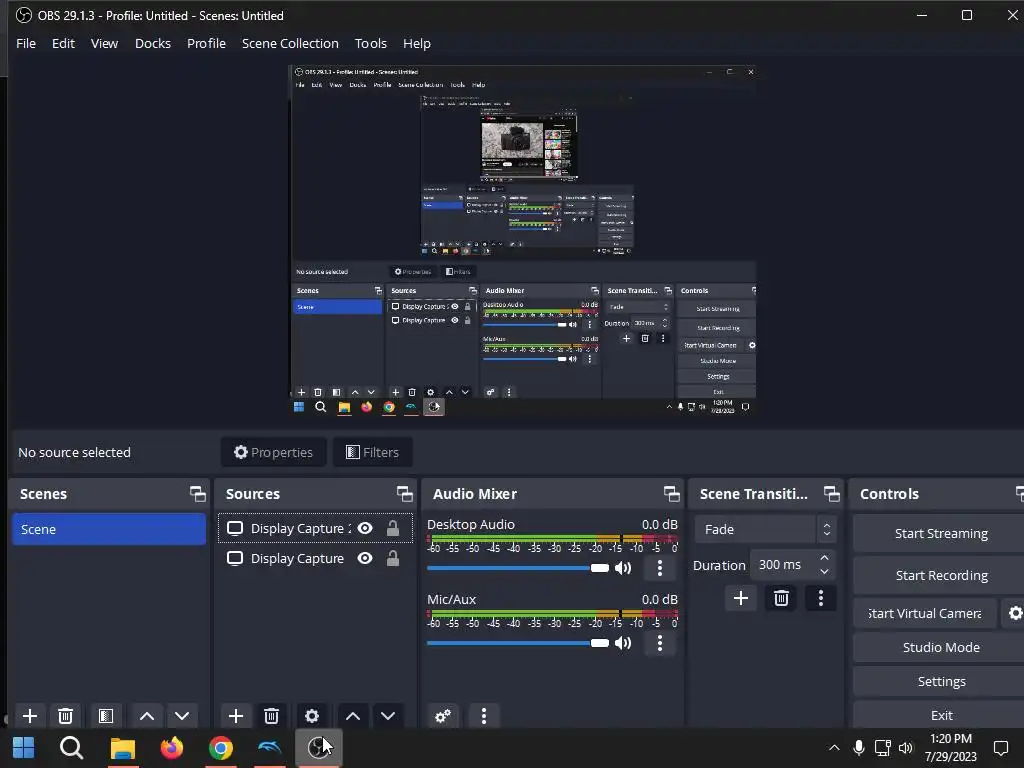Click the Exit button in Controls
Screen dimensions: 1024x768
(940, 715)
